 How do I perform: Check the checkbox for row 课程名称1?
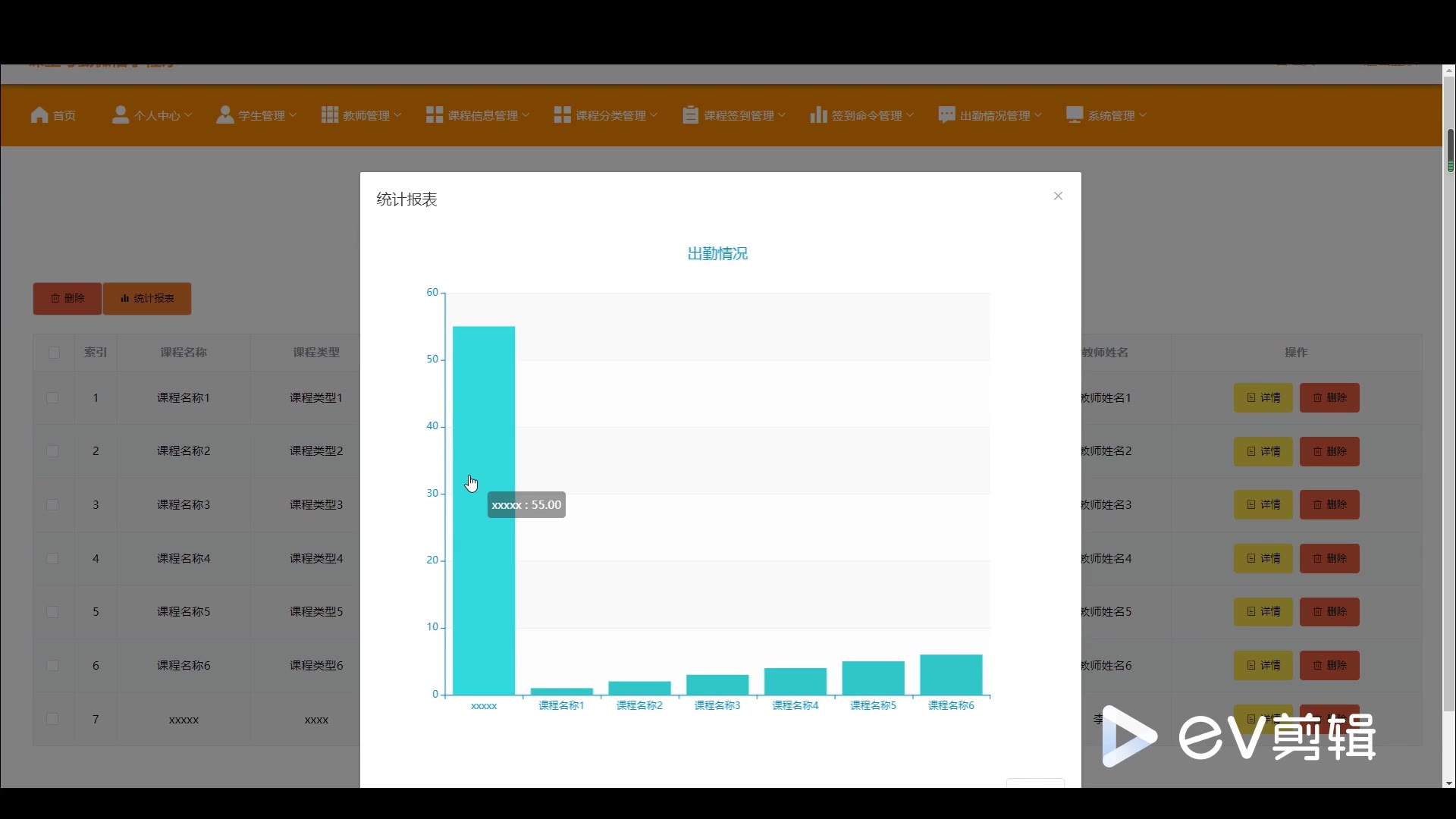(52, 397)
